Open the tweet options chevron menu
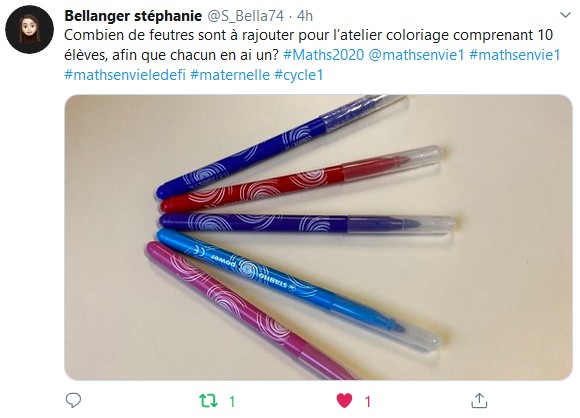The image size is (580, 418). [x=565, y=15]
